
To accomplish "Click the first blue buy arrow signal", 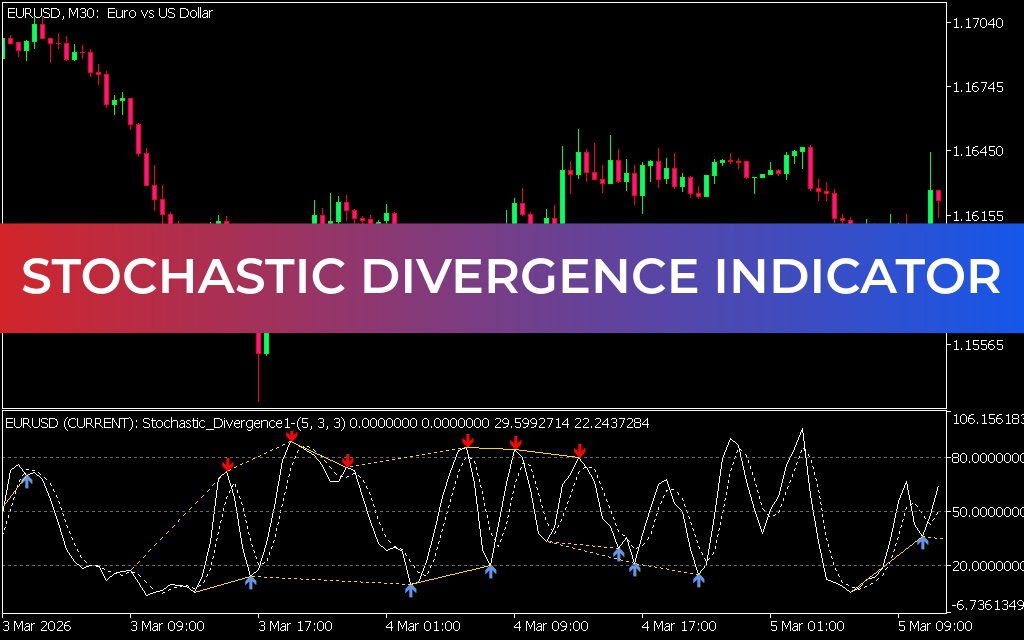I will 27,480.
